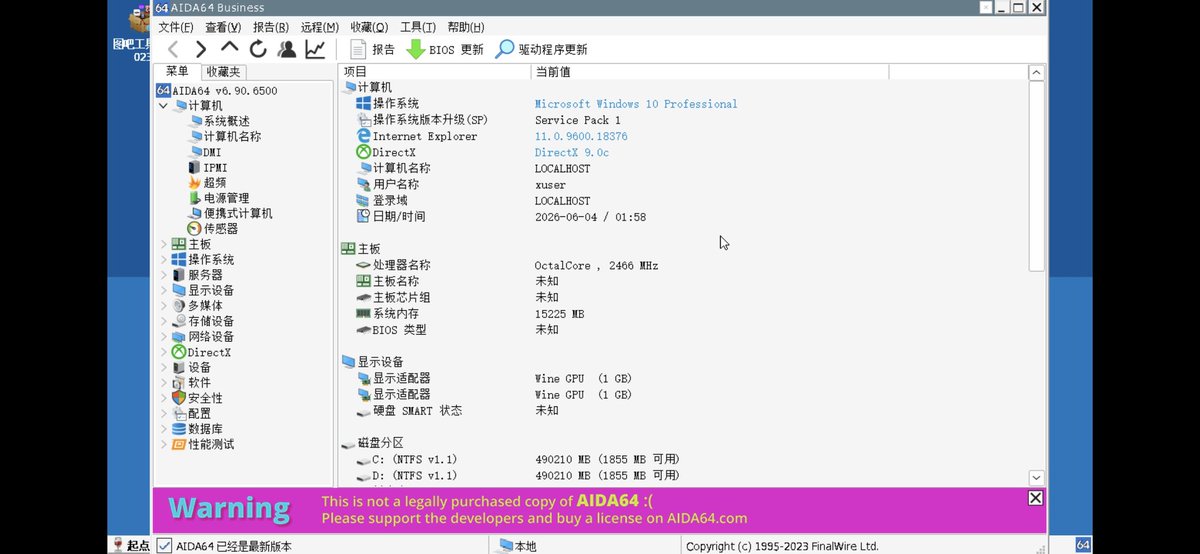Switch to the 收藏夹 tab
Image resolution: width=1200 pixels, height=554 pixels.
[x=223, y=72]
